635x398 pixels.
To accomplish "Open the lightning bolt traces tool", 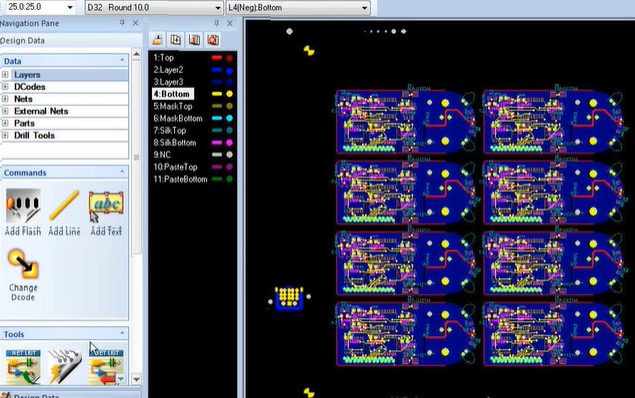I will click(x=64, y=367).
